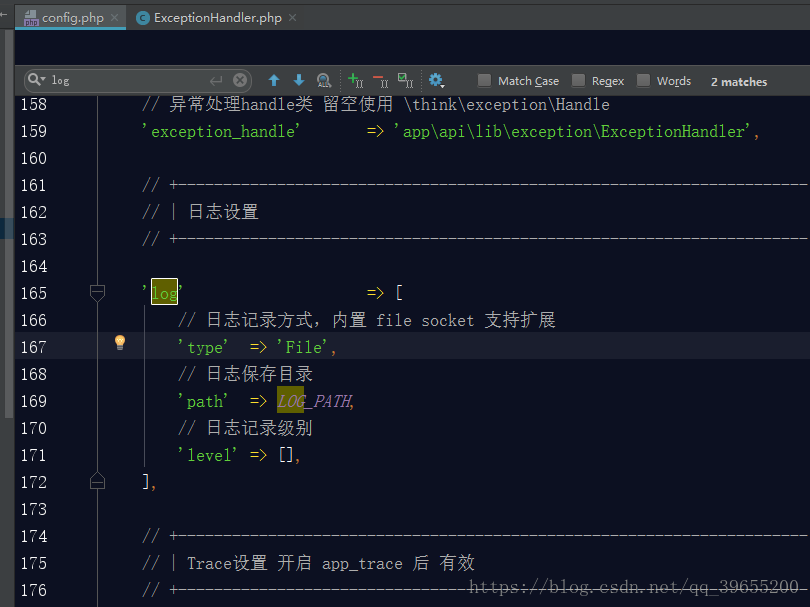This screenshot has height=607, width=810.
Task: Unselect occurrence with the red minus icon
Action: coord(381,80)
